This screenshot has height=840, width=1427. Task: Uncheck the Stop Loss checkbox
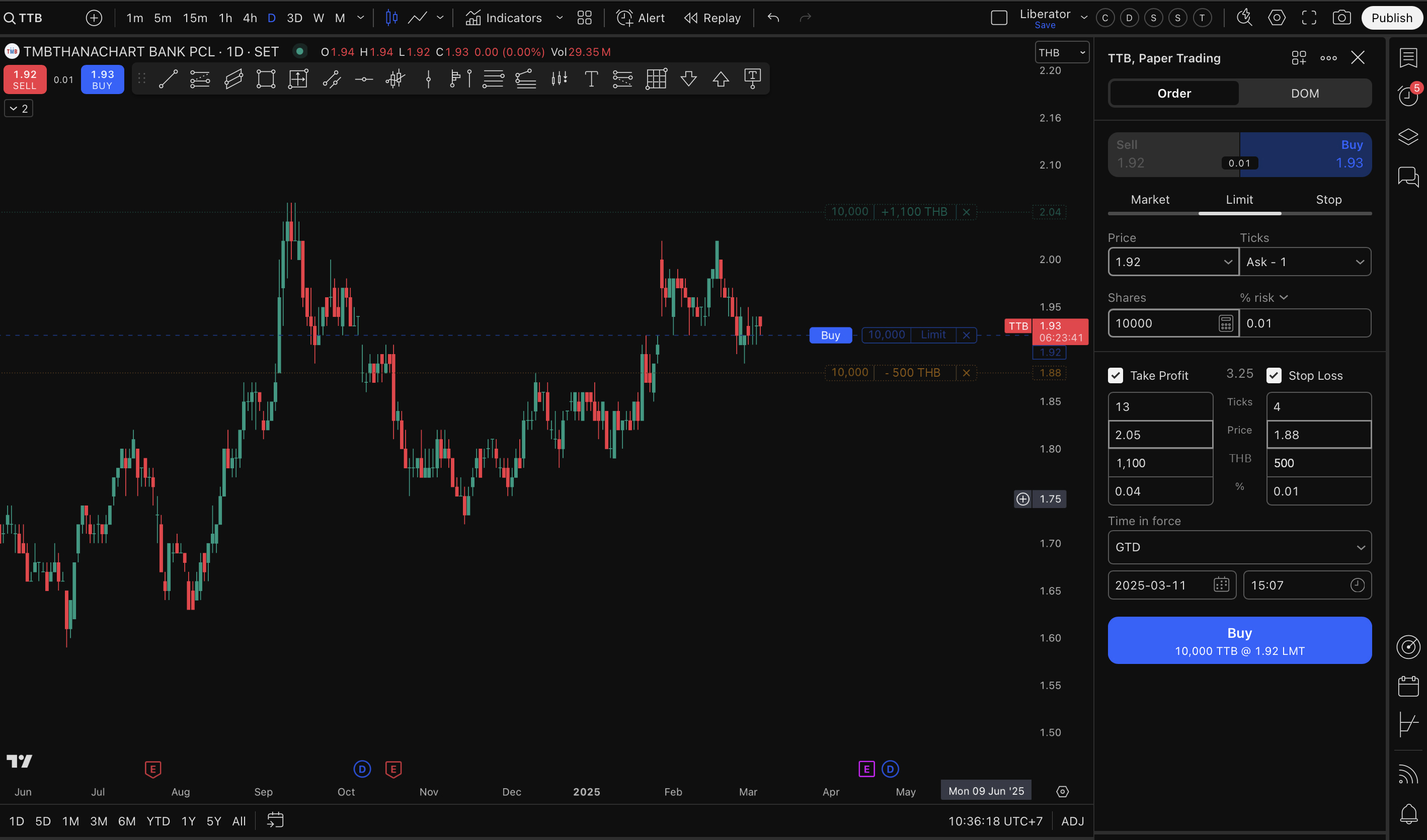(1274, 375)
